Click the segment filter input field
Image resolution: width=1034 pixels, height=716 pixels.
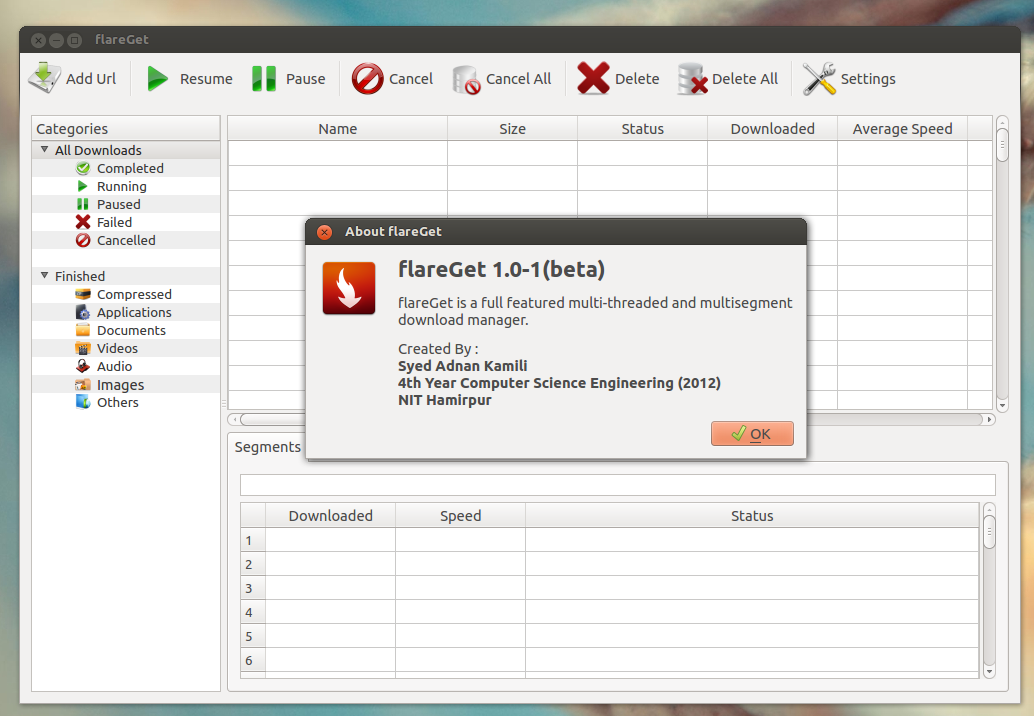(617, 484)
